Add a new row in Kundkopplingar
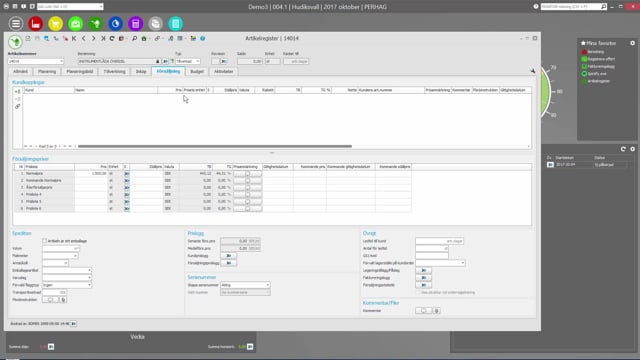This screenshot has height=360, width=640. pyautogui.click(x=17, y=92)
